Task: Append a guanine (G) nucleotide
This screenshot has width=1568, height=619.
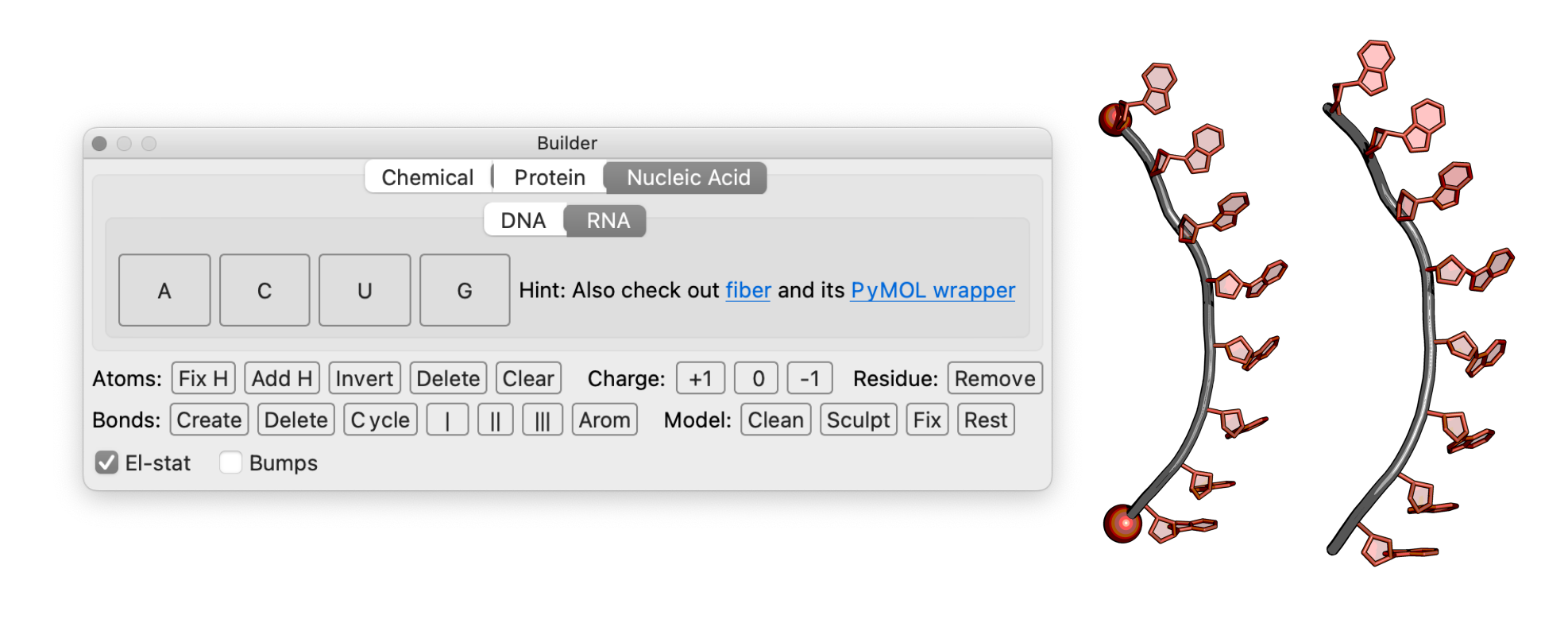Action: point(465,291)
